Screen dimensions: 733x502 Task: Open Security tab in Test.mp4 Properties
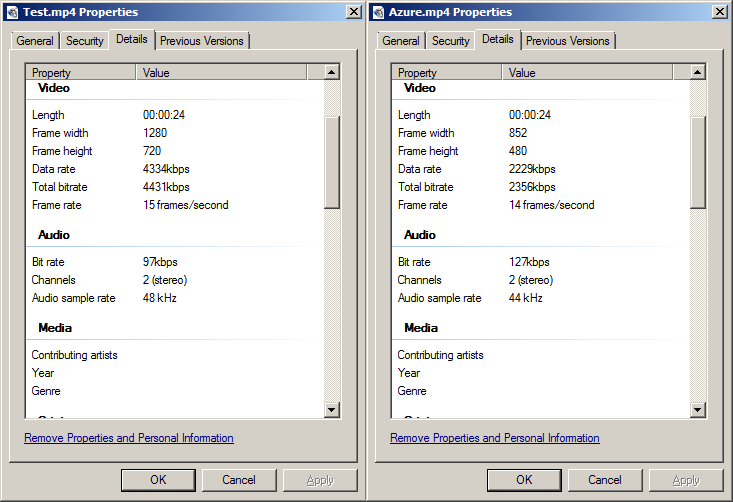tap(85, 41)
